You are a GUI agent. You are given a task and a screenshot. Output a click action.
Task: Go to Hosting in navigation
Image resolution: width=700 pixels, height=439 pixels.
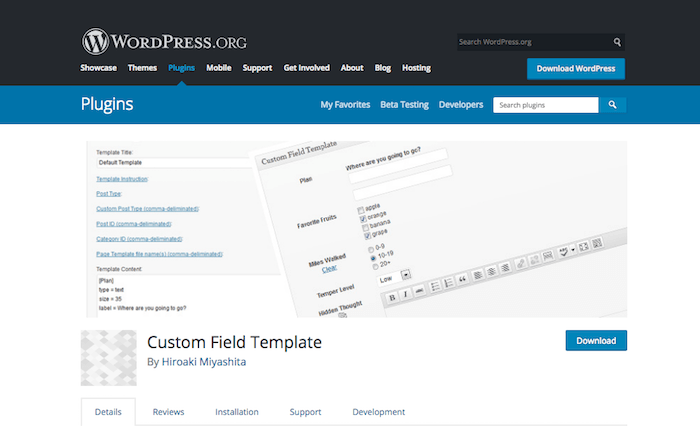click(x=416, y=68)
